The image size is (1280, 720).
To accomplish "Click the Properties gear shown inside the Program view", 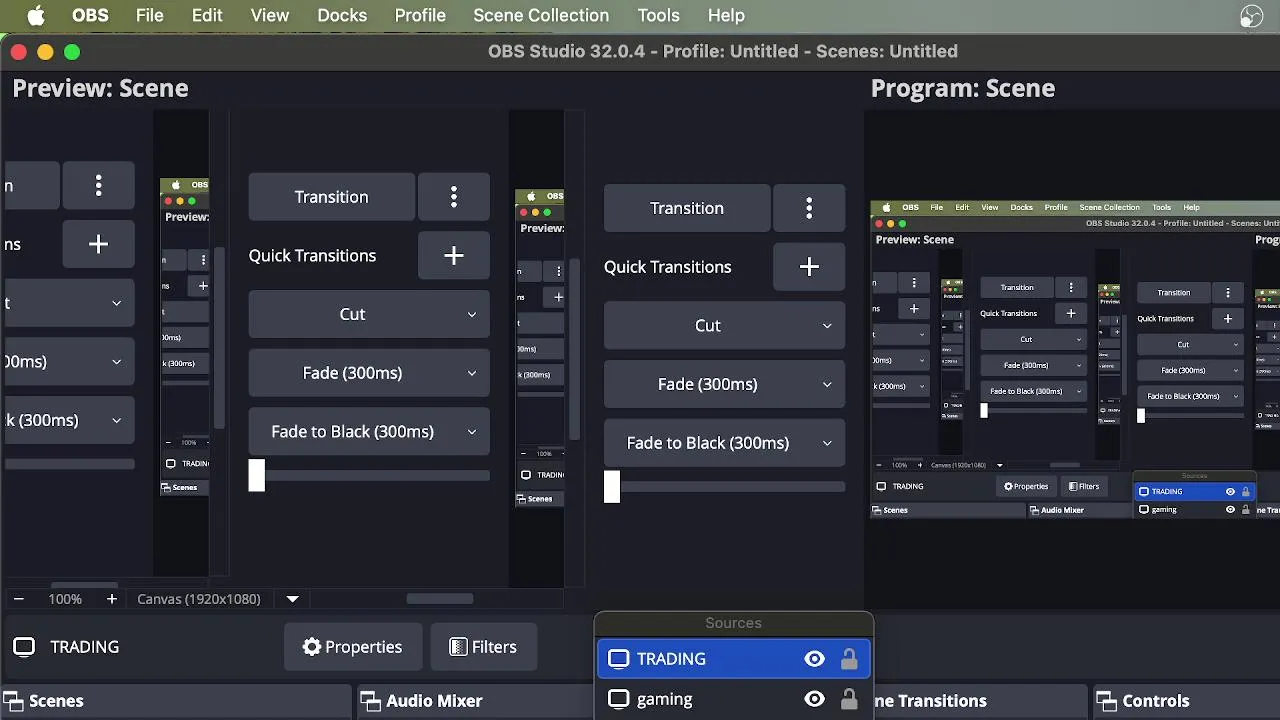I will (1009, 487).
